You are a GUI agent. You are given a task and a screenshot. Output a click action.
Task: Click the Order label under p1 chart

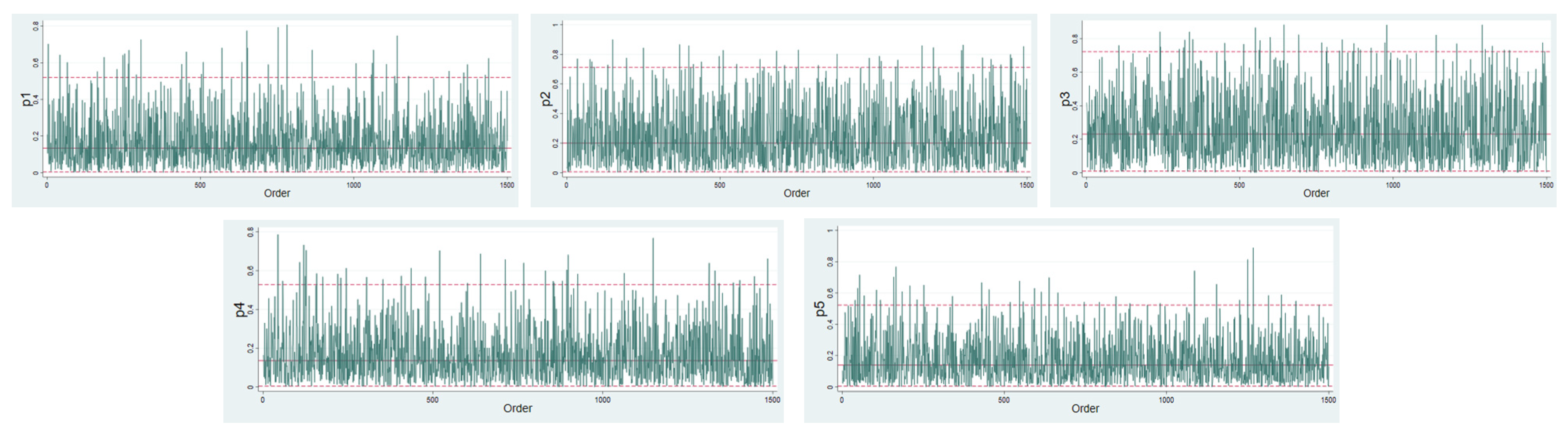coord(277,194)
